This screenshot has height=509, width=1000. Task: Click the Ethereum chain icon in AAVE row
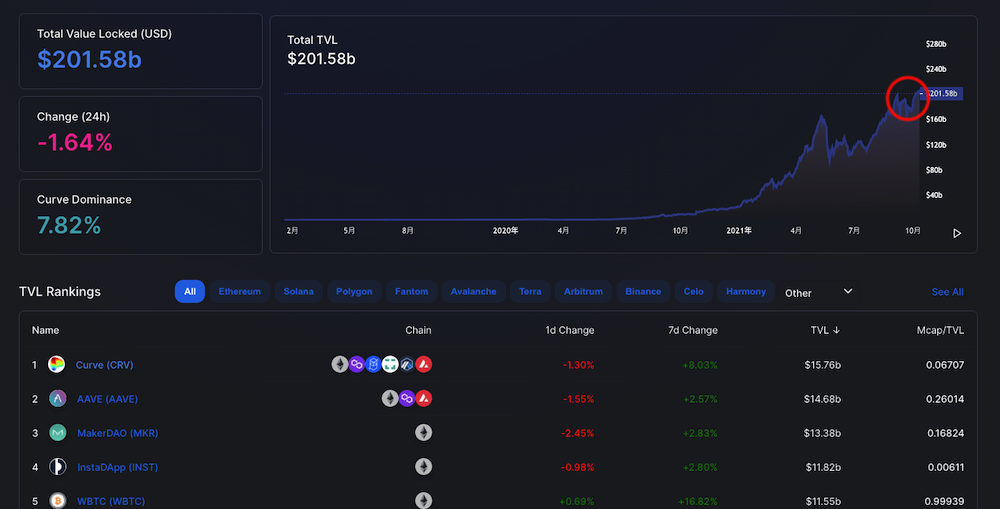pos(390,399)
